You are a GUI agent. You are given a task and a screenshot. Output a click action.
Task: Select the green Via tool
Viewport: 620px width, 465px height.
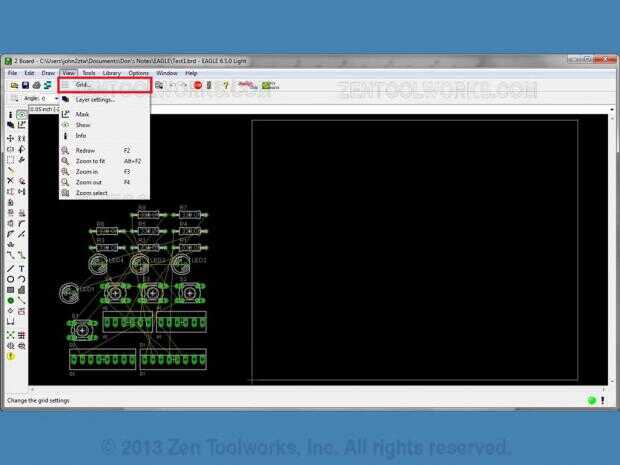[10, 301]
